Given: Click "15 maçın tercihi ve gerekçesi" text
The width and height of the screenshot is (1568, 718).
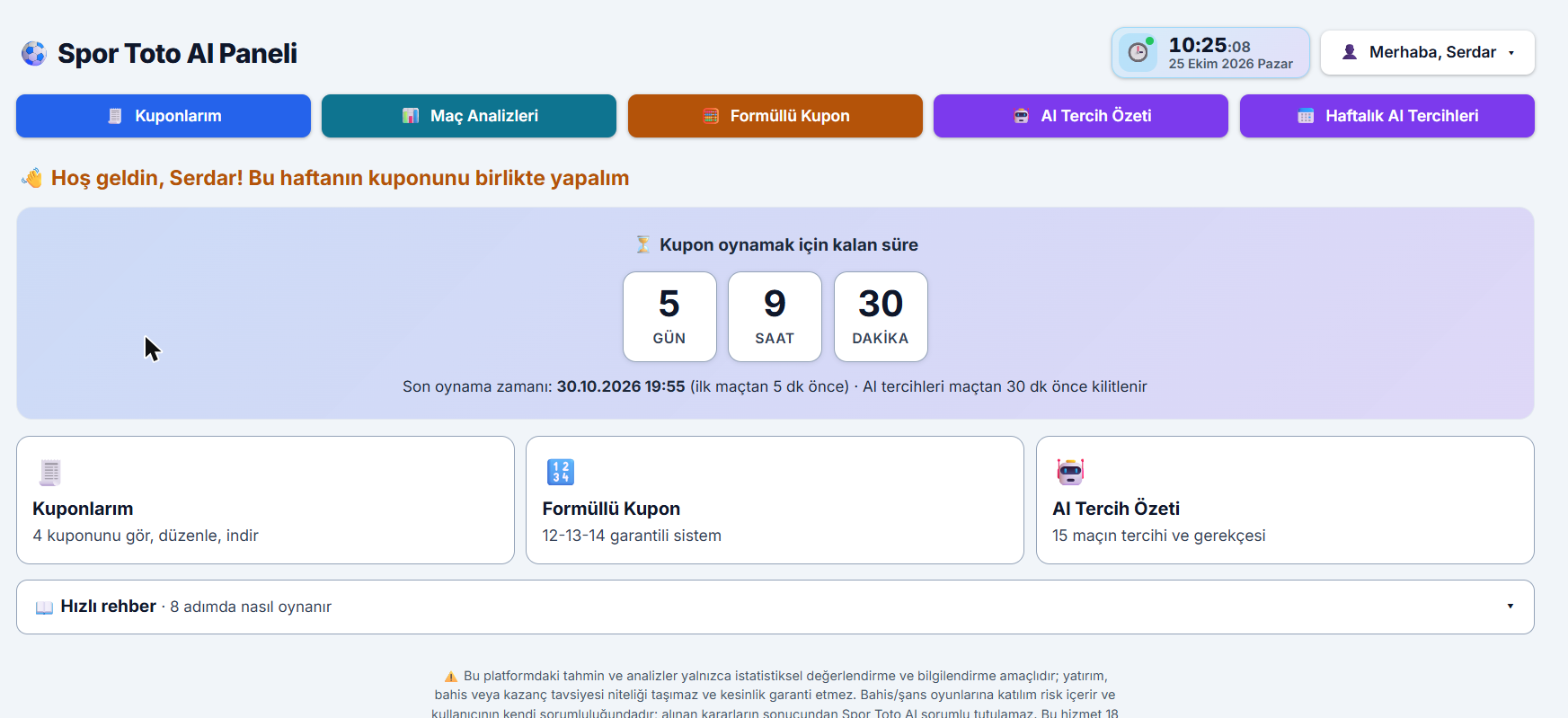Looking at the screenshot, I should point(1159,535).
